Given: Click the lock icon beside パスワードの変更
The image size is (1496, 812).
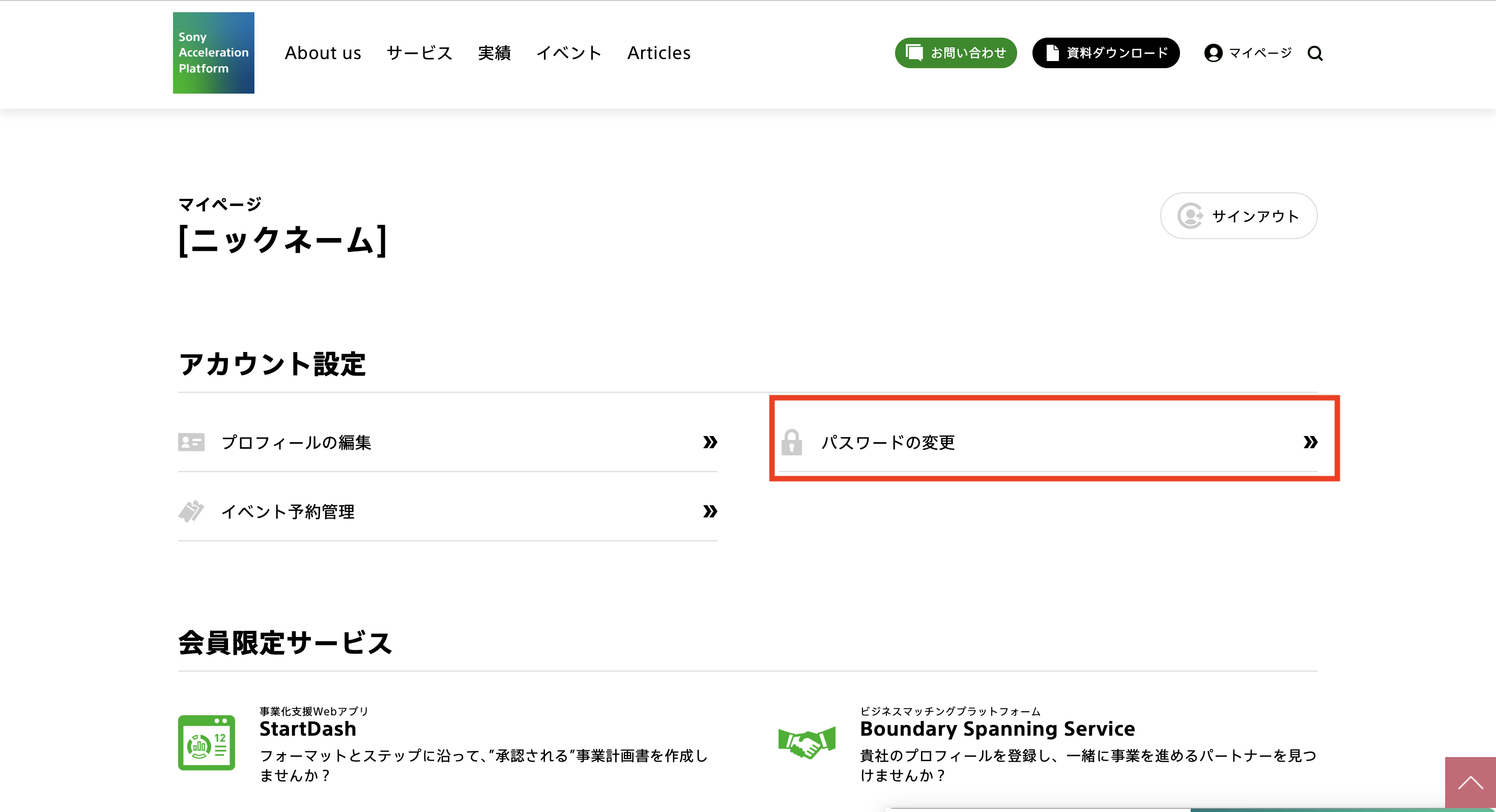Looking at the screenshot, I should [x=791, y=442].
